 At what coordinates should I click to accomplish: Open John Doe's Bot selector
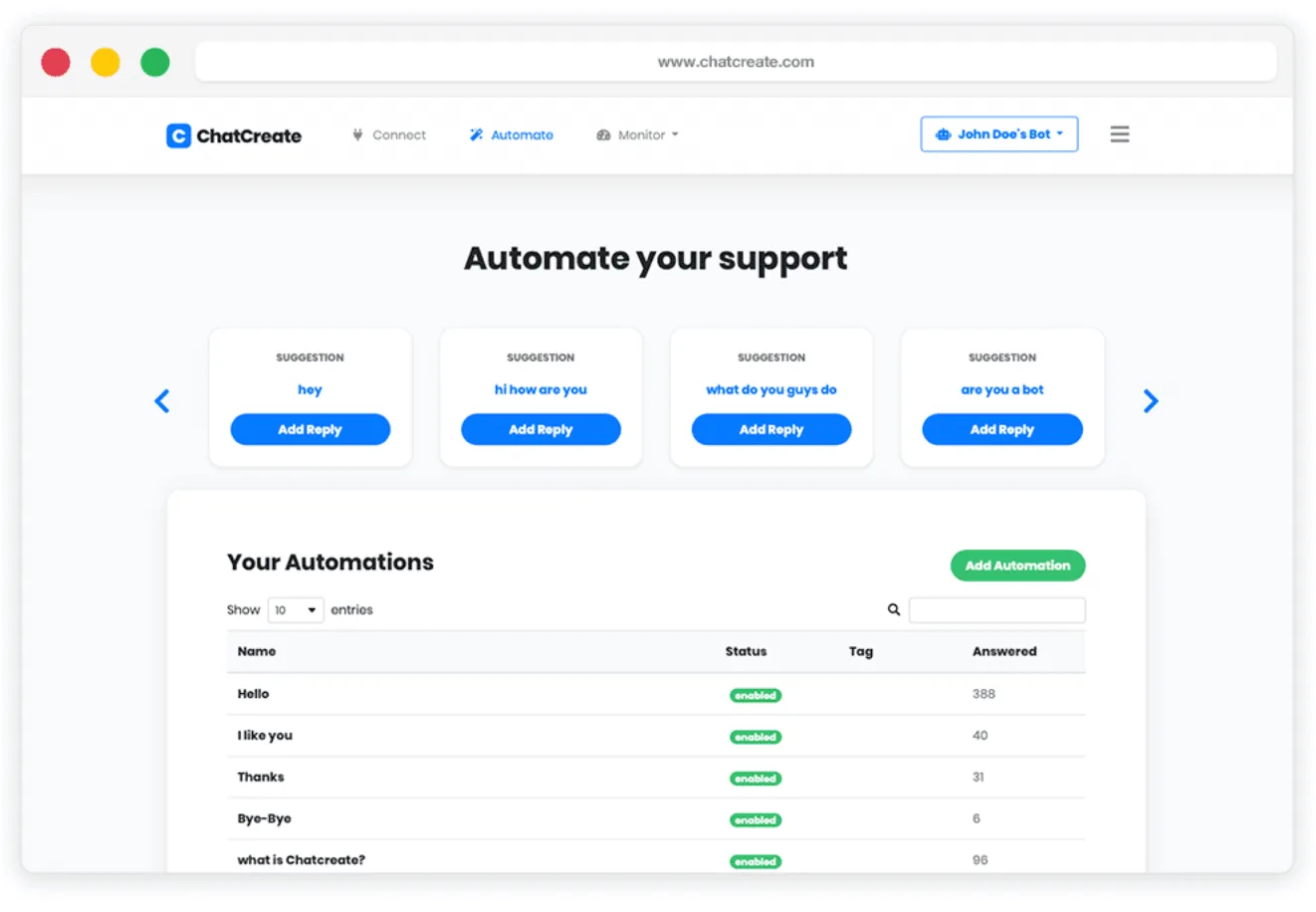tap(998, 133)
